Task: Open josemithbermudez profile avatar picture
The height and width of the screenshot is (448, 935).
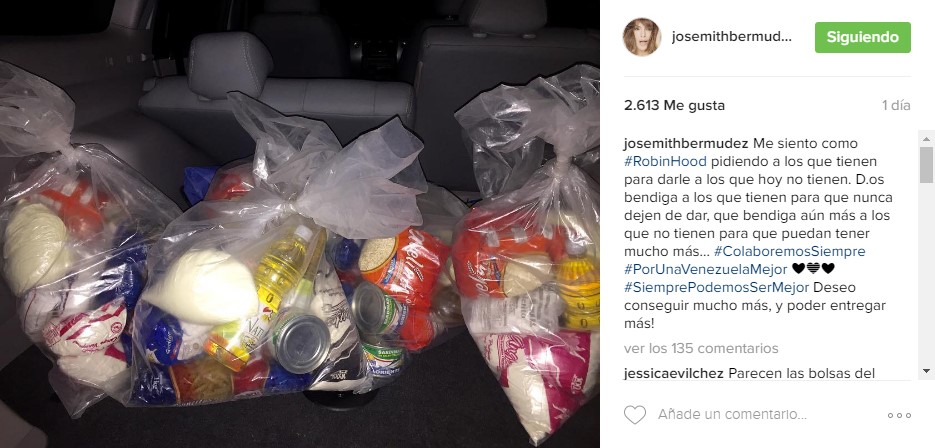Action: tap(642, 37)
